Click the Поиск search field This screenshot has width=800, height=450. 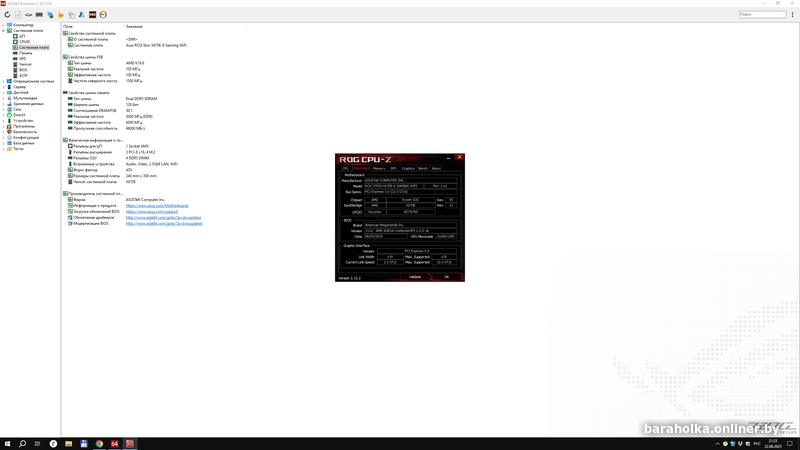click(763, 15)
